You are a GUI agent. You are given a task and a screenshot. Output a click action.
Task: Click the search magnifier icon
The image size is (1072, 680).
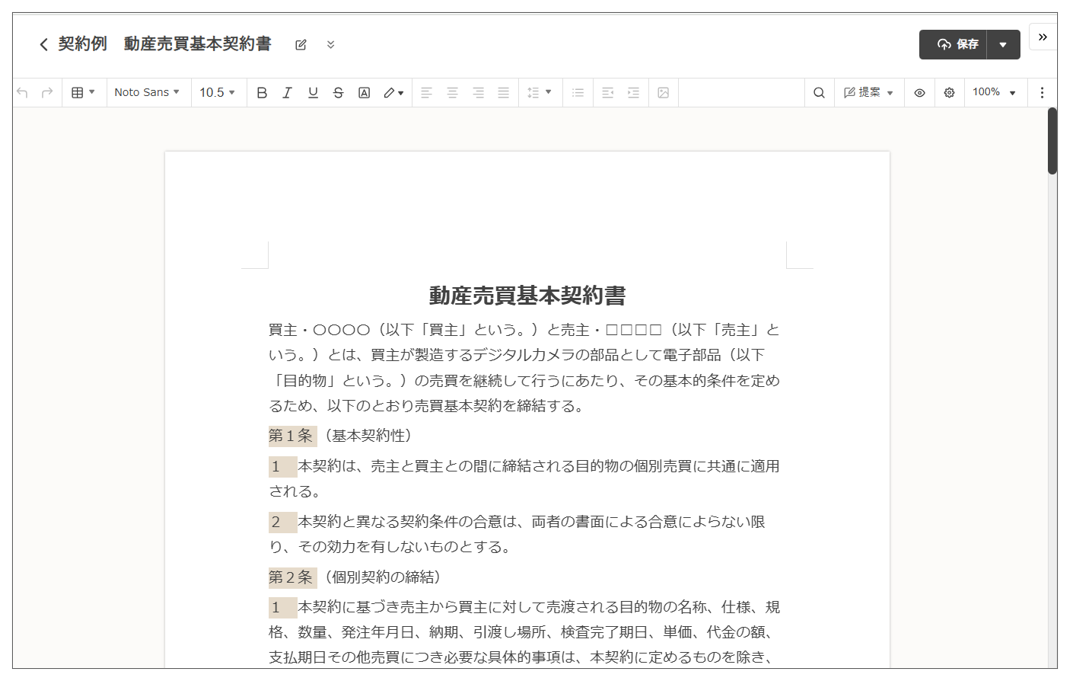pos(819,93)
